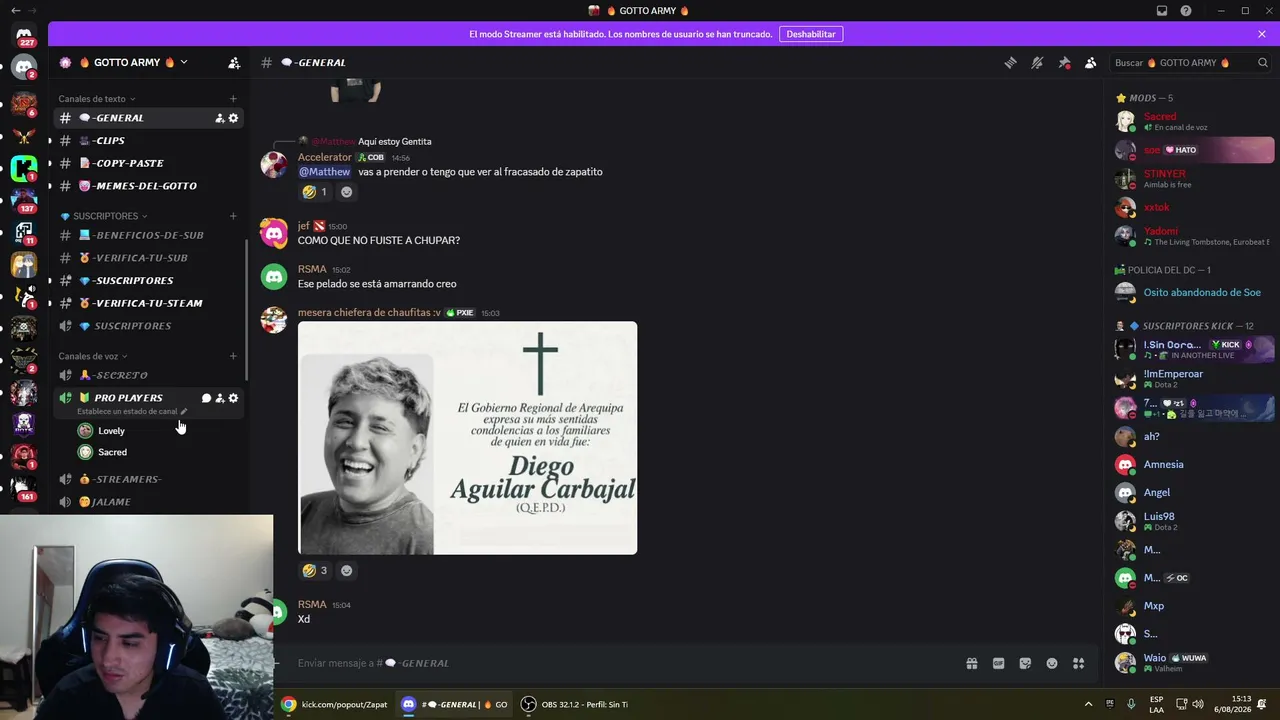Image resolution: width=1280 pixels, height=720 pixels.
Task: Dismiss the Streamer mode purple banner
Action: 1262,34
